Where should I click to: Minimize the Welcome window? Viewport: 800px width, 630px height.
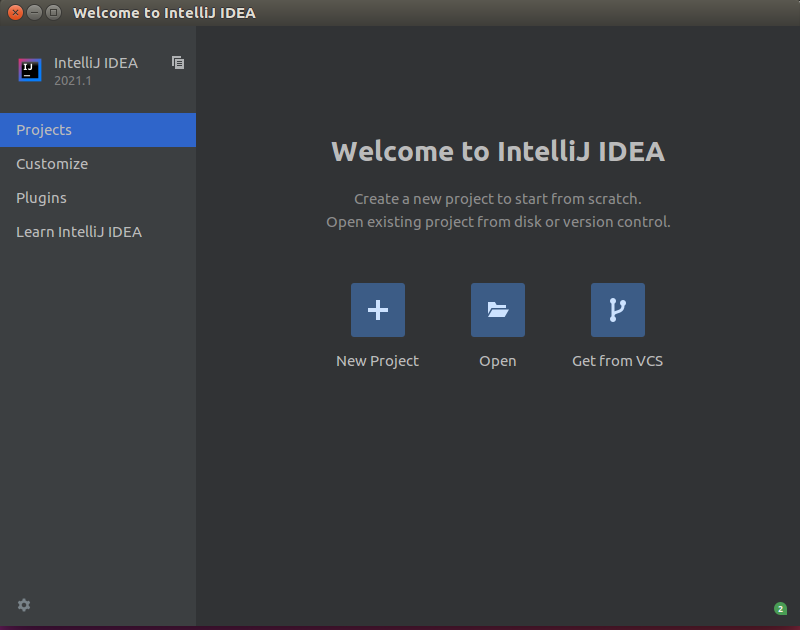pos(34,12)
